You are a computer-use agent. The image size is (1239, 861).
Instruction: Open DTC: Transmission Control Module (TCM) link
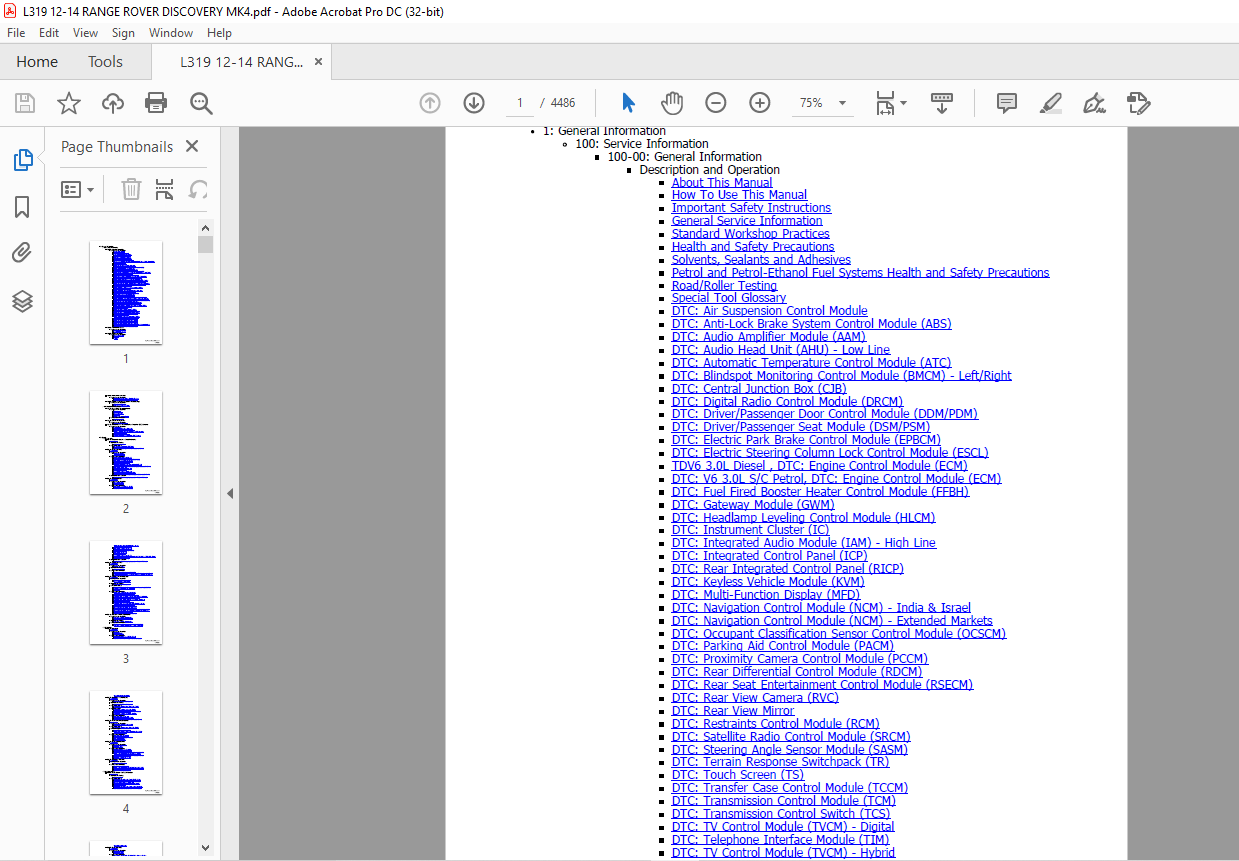coord(784,801)
